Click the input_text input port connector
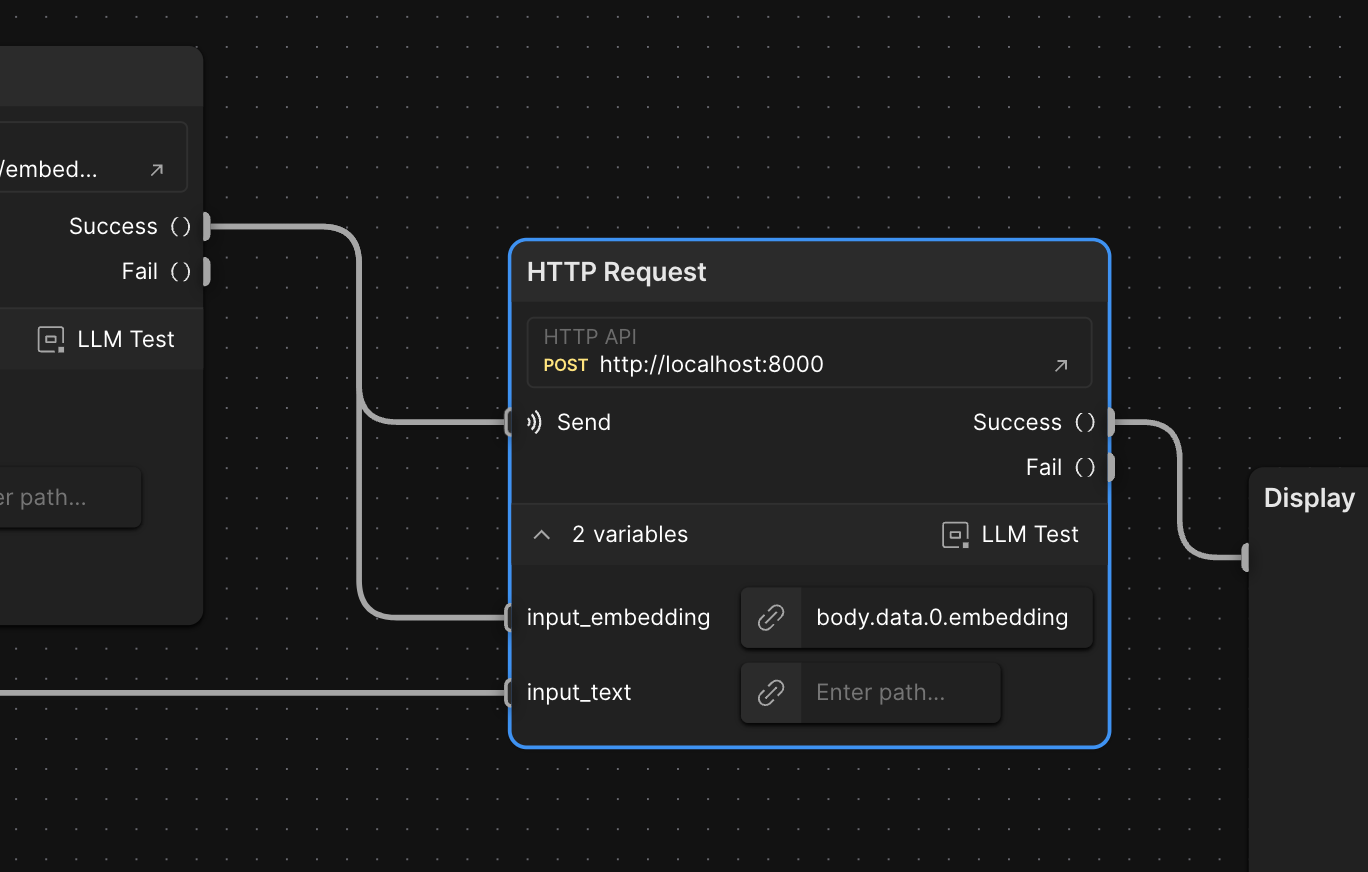The width and height of the screenshot is (1368, 872). [x=510, y=693]
